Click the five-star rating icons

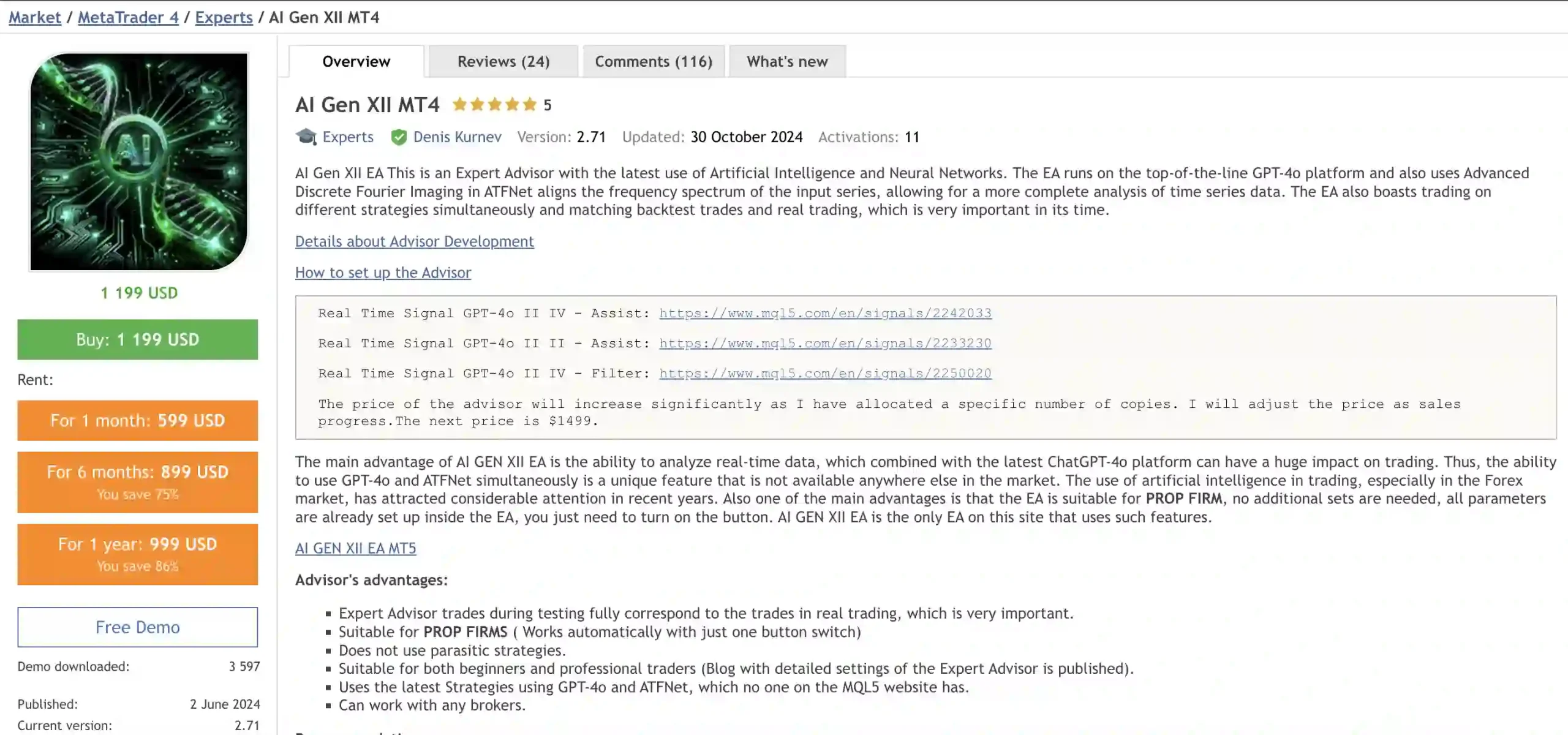click(494, 105)
